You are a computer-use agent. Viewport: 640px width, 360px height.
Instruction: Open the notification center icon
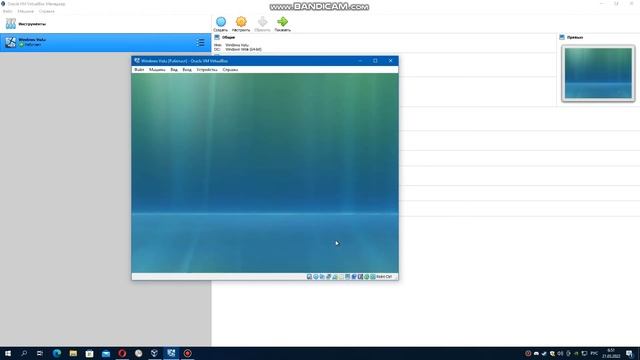pos(630,353)
